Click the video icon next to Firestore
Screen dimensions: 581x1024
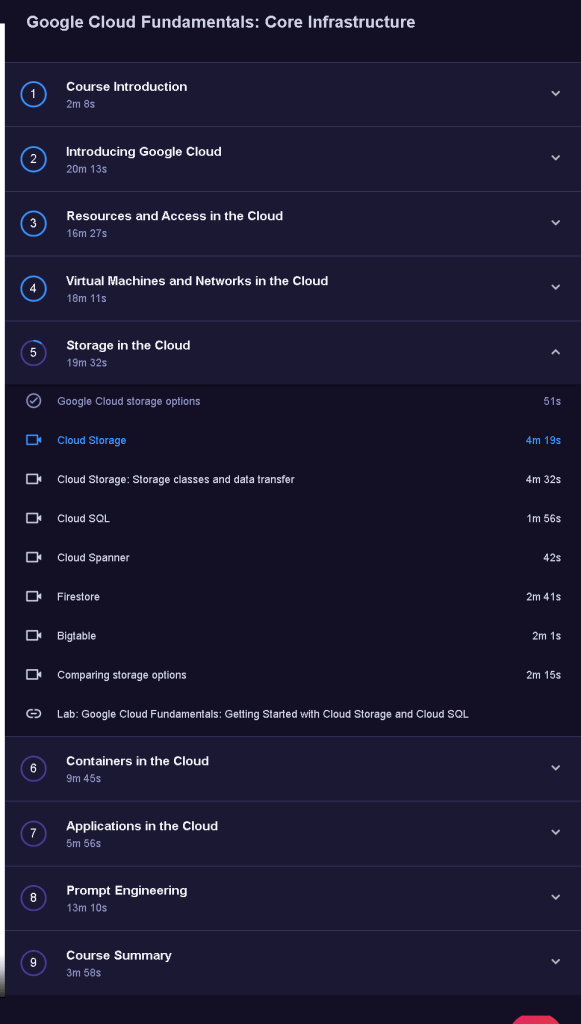click(x=33, y=596)
